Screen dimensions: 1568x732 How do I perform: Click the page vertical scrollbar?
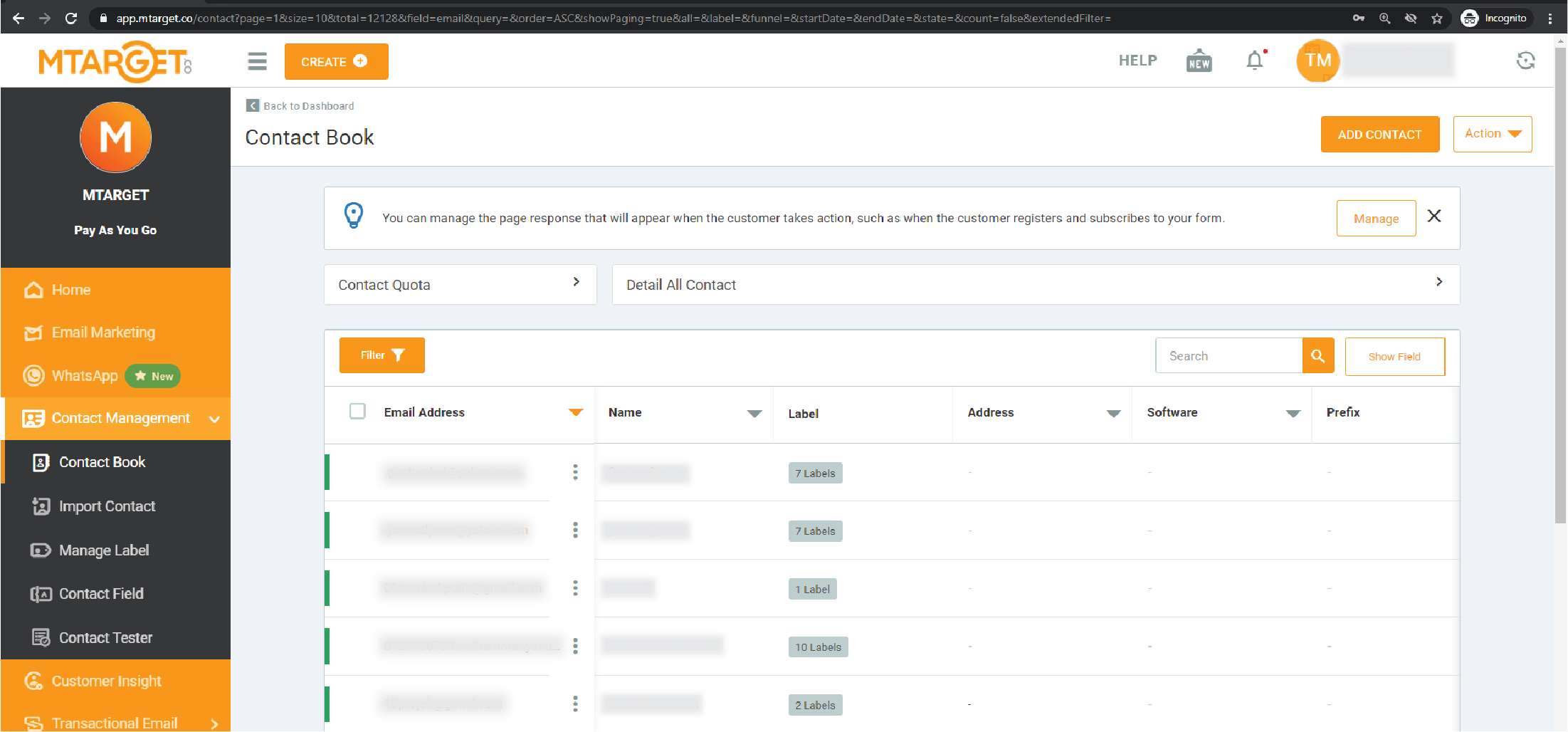tap(1560, 285)
